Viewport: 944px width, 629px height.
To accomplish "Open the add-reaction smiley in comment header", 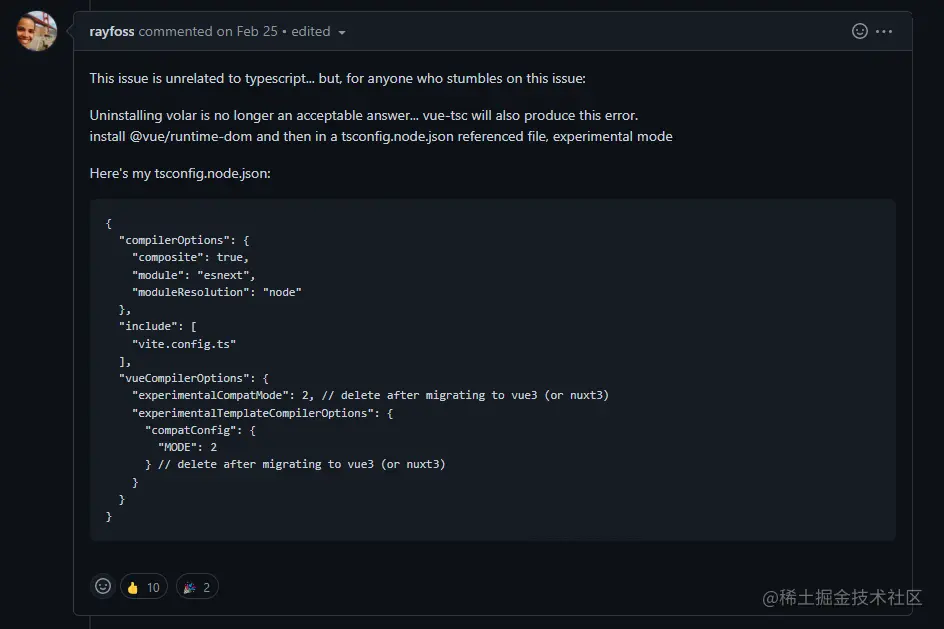I will tap(859, 31).
